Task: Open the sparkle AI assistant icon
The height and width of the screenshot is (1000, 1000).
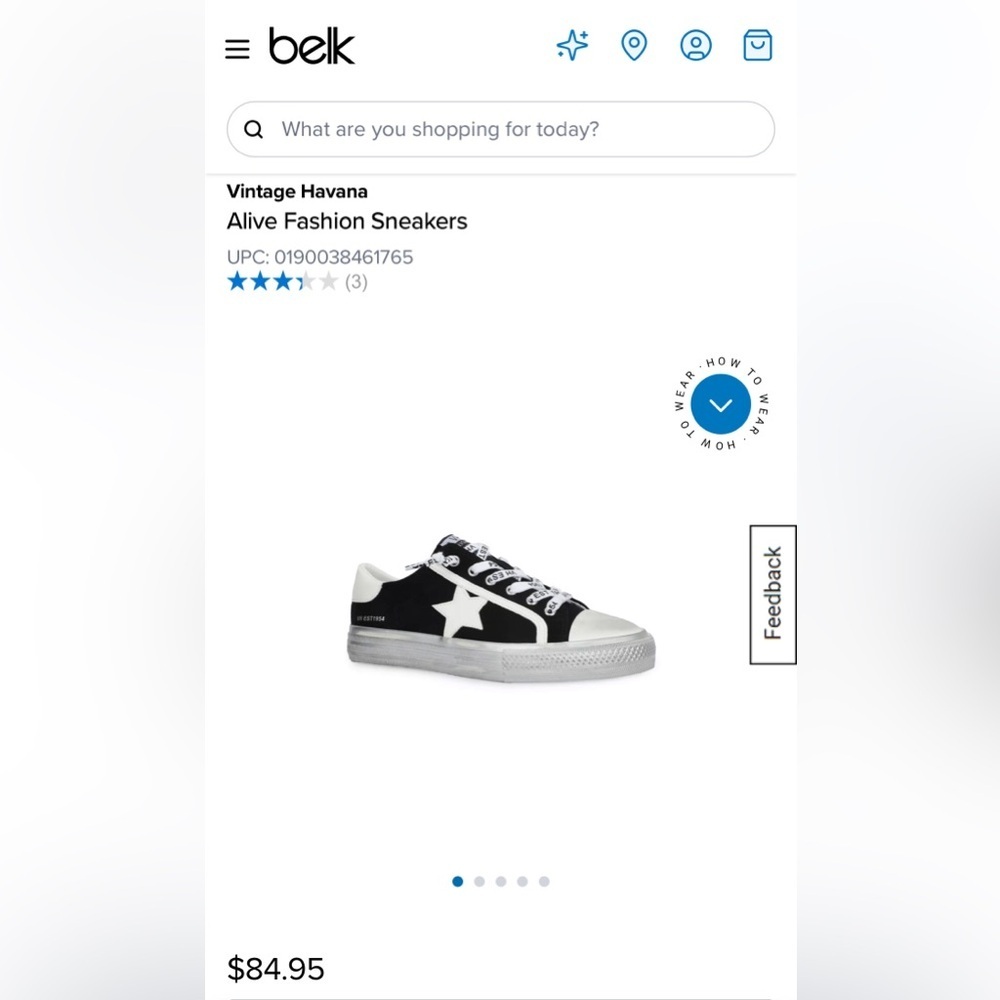Action: pos(573,46)
